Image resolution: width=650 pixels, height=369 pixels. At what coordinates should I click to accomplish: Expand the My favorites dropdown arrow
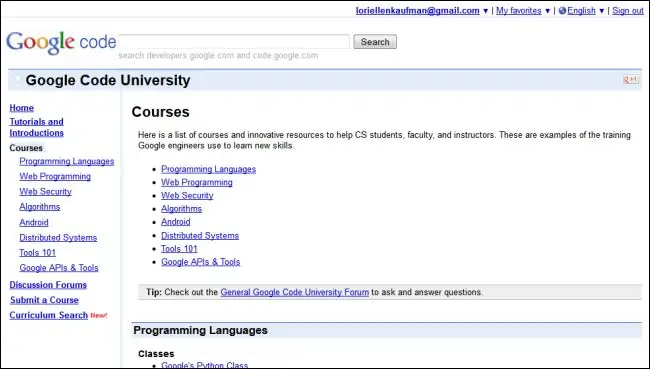coord(547,11)
